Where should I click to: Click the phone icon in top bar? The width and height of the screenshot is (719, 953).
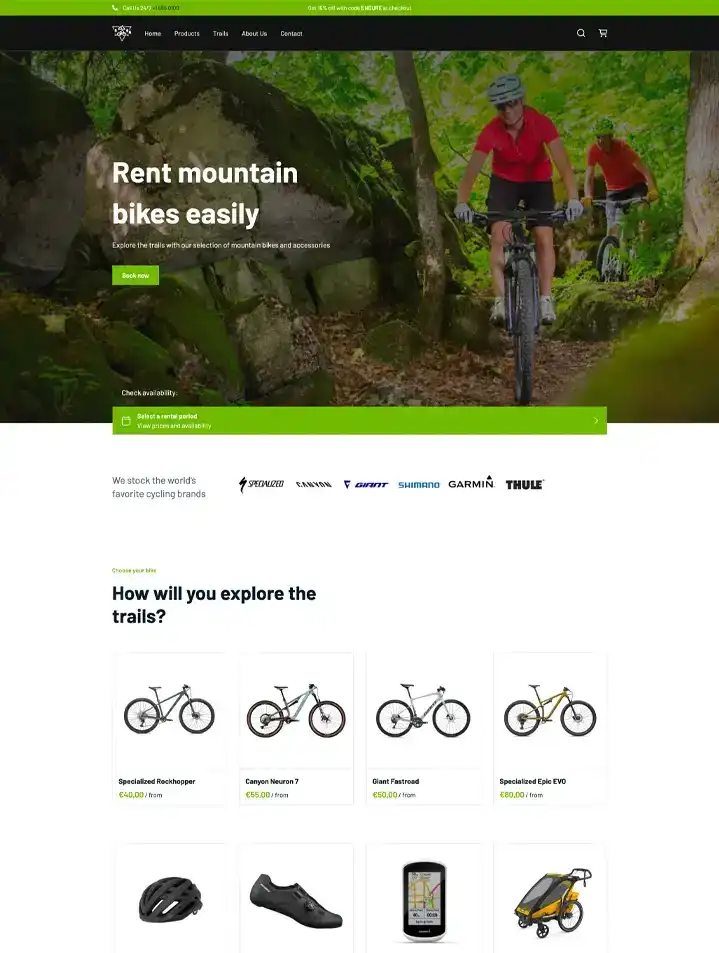tap(115, 8)
